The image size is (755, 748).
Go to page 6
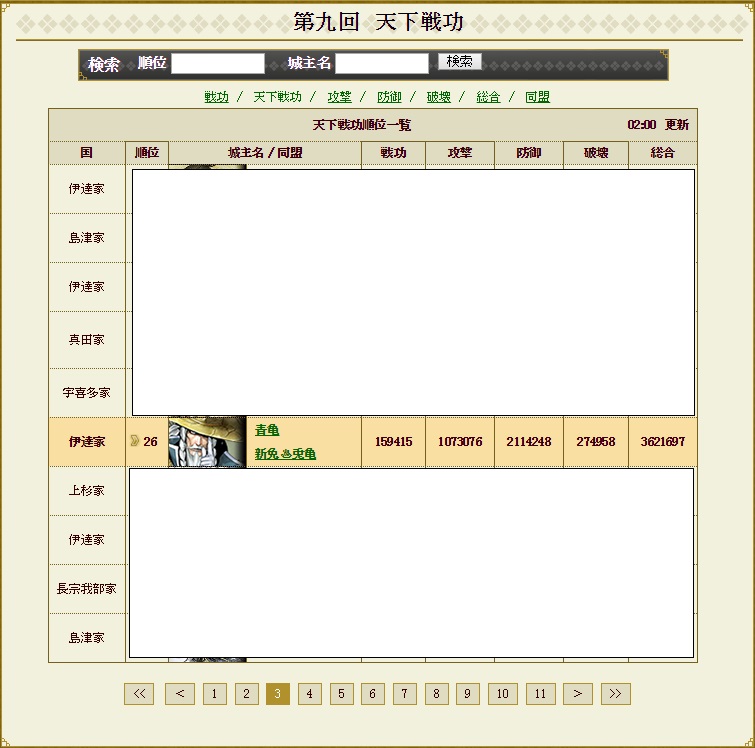click(x=373, y=694)
